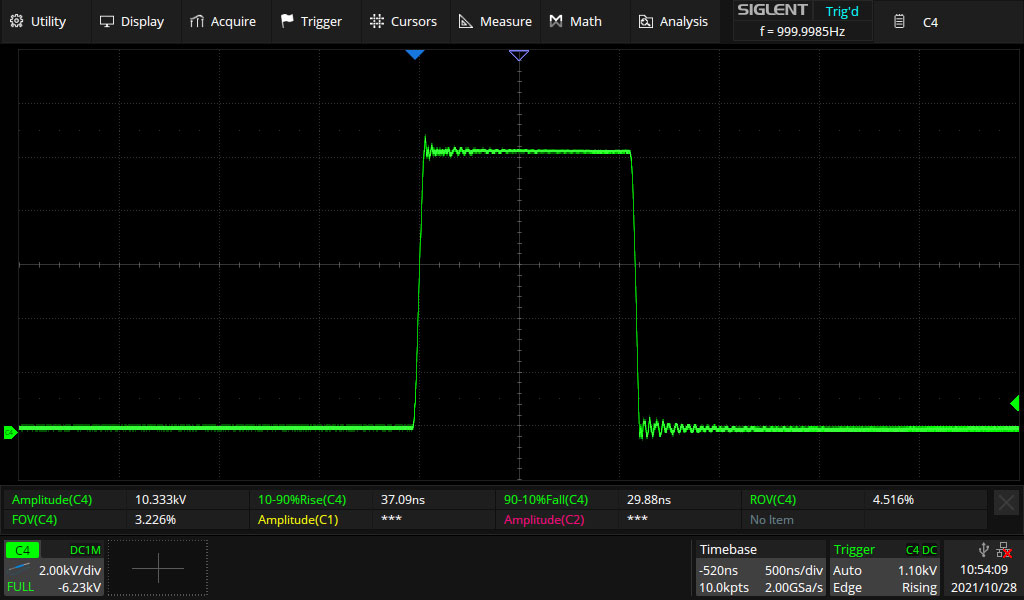The width and height of the screenshot is (1024, 600).
Task: Click the 29.88ns fall time value
Action: [648, 499]
